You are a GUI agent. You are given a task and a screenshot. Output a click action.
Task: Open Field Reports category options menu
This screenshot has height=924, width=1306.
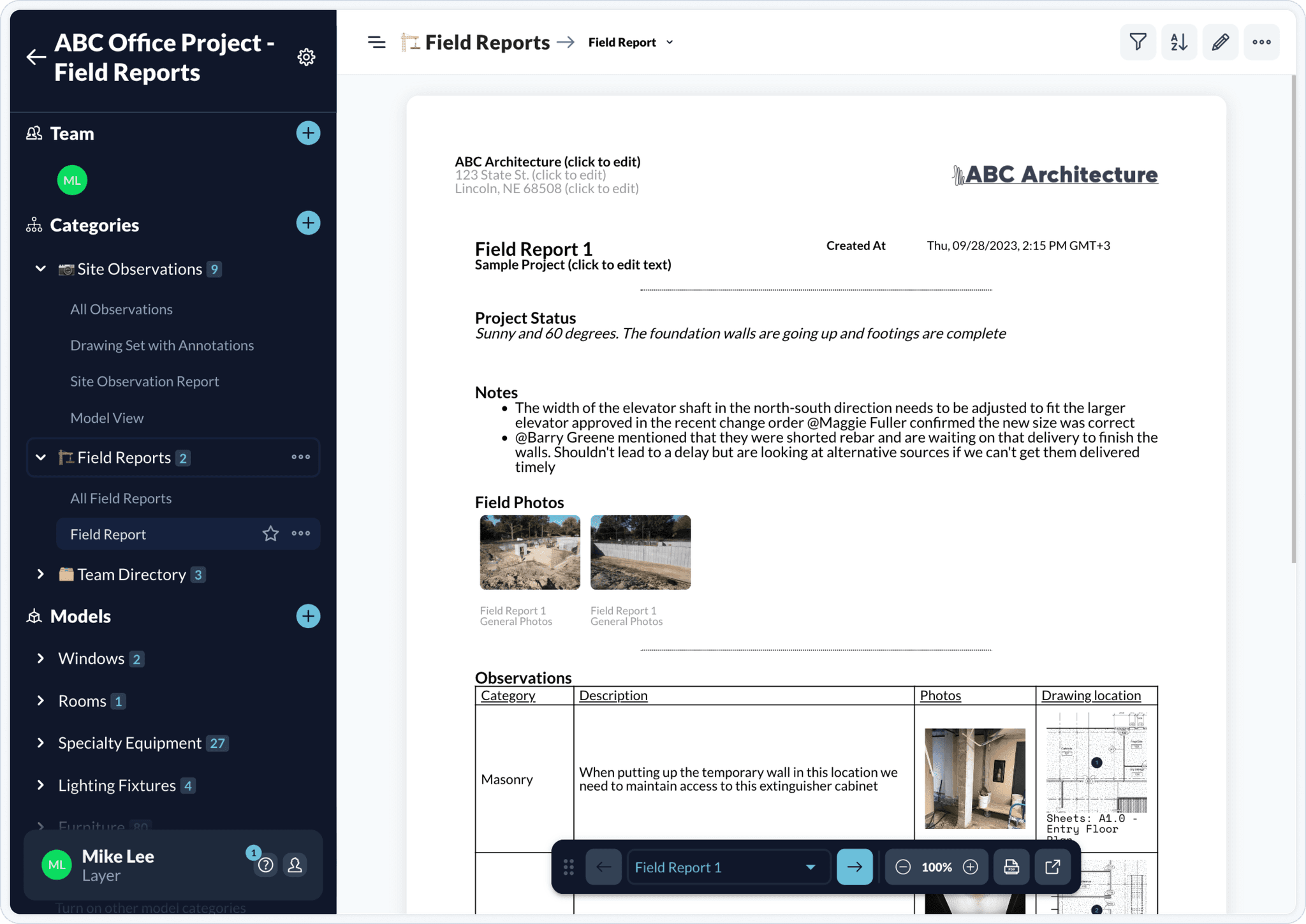coord(301,457)
